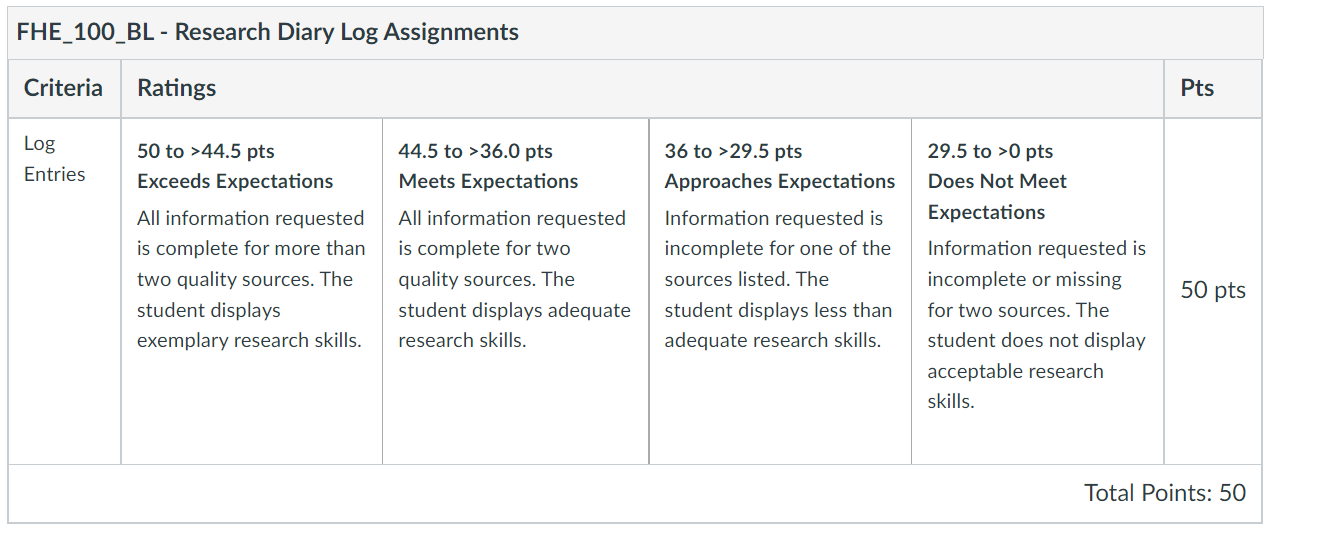Image resolution: width=1317 pixels, height=549 pixels.
Task: Select the Approaches Expectations rating cell
Action: point(780,291)
